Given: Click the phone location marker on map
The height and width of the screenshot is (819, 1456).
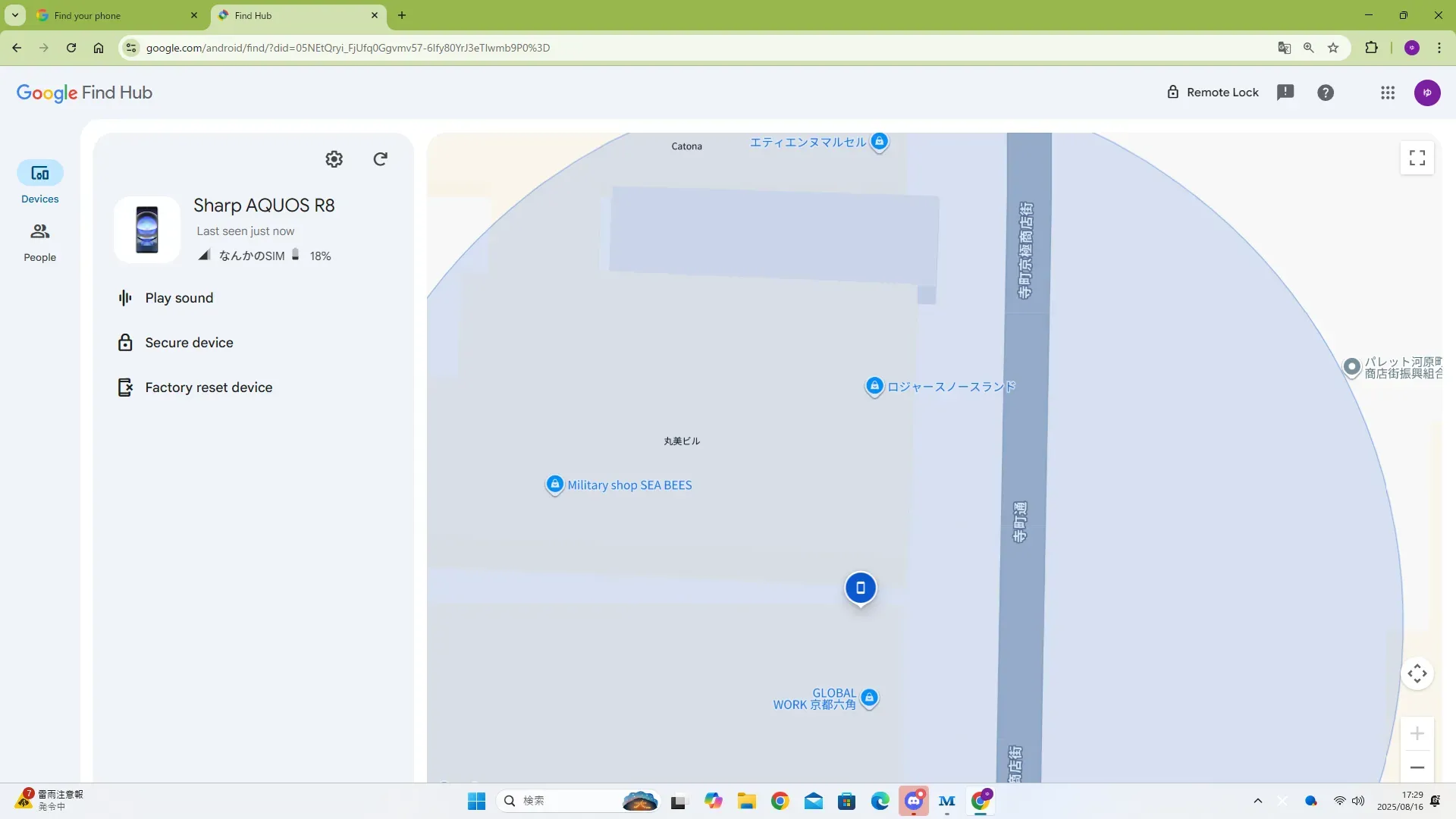Looking at the screenshot, I should 860,588.
